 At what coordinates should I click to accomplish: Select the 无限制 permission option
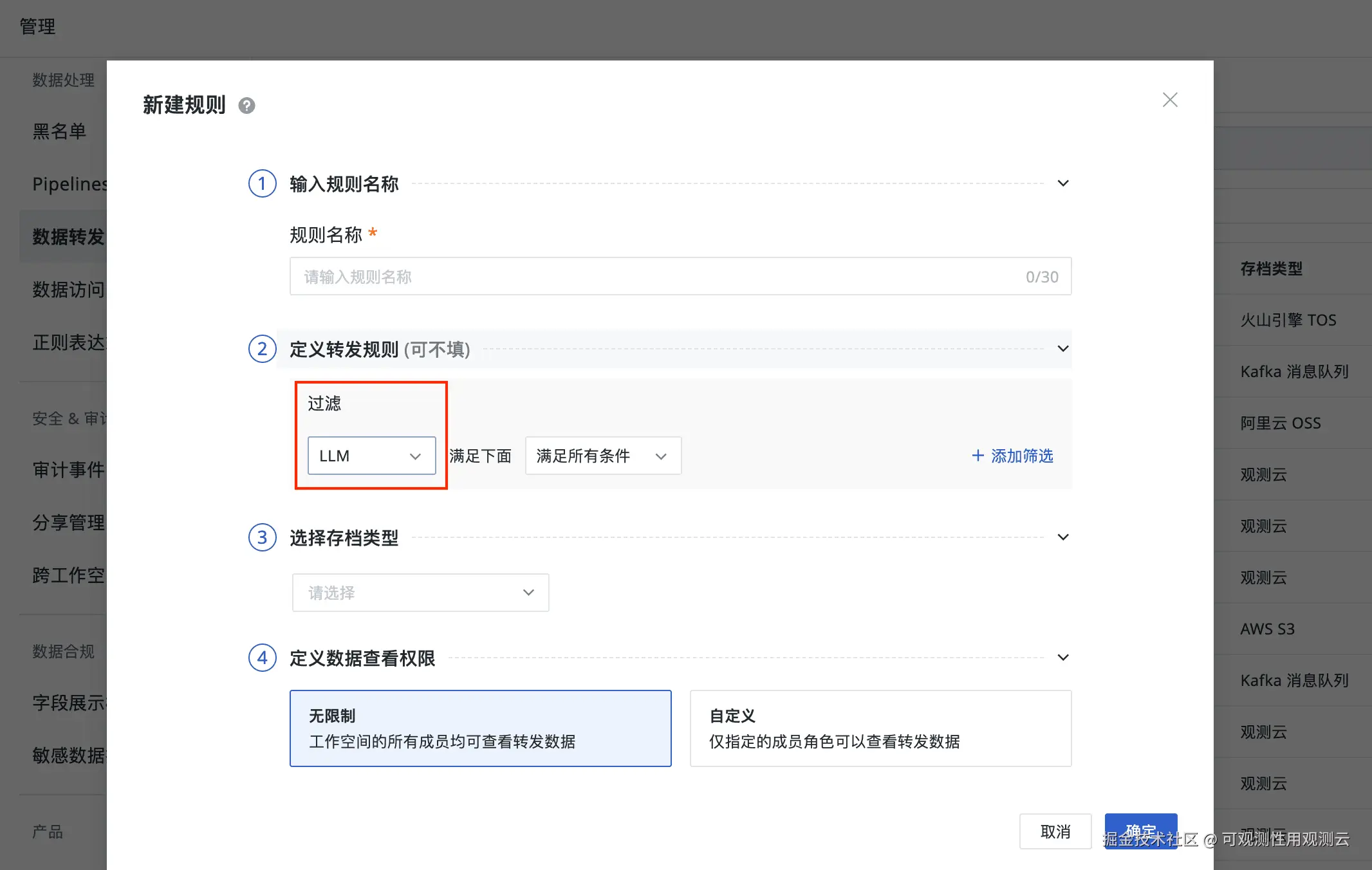[x=480, y=728]
